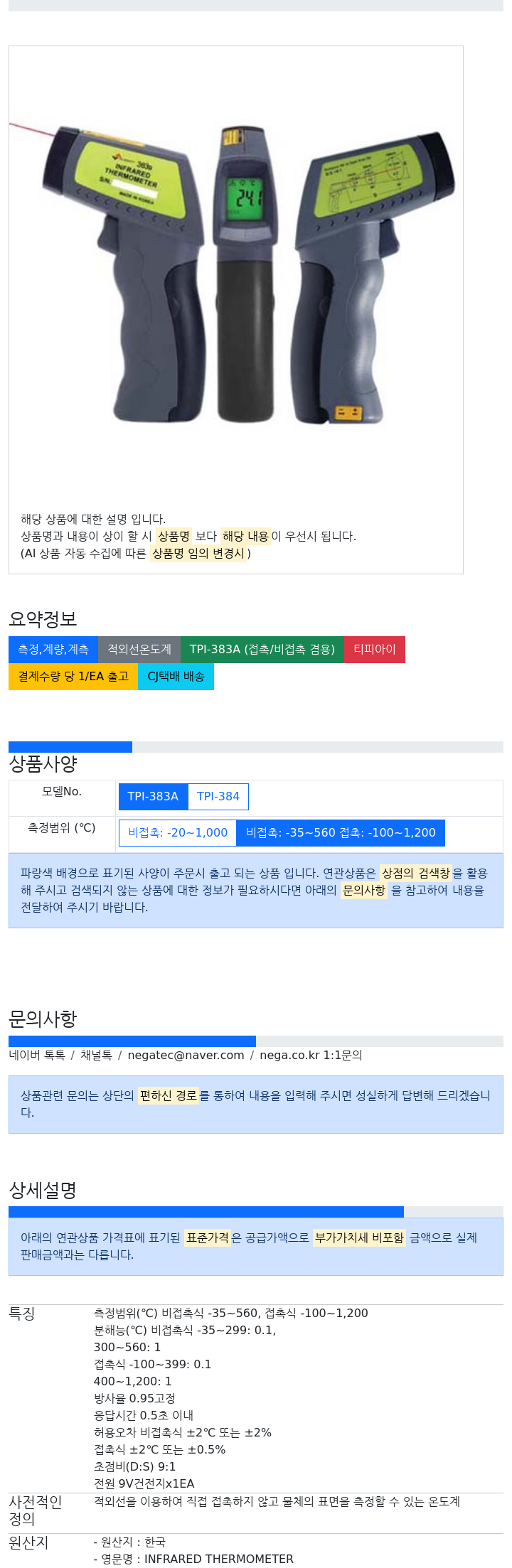Select the 측정,계량,계측 category tag

pos(53,649)
